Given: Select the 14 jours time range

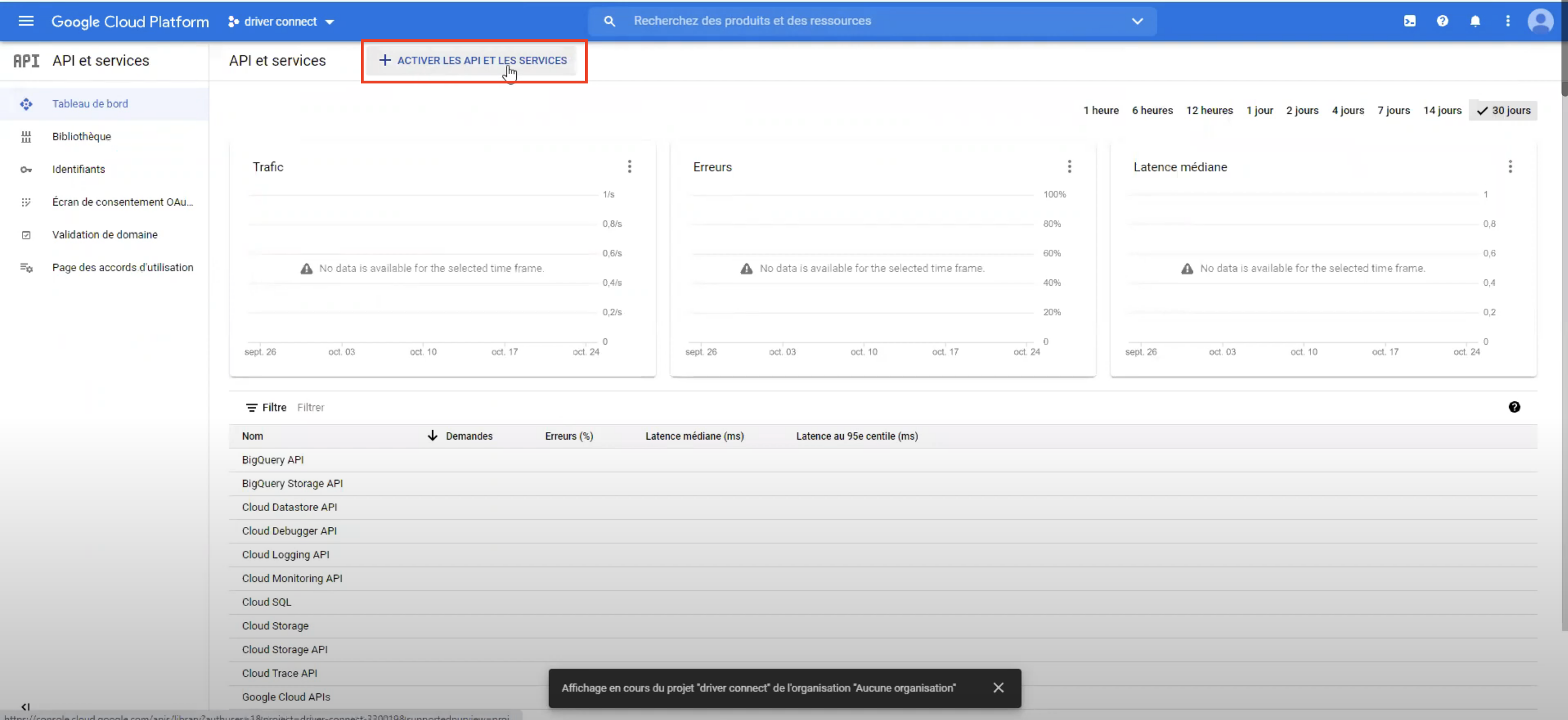Looking at the screenshot, I should point(1442,110).
